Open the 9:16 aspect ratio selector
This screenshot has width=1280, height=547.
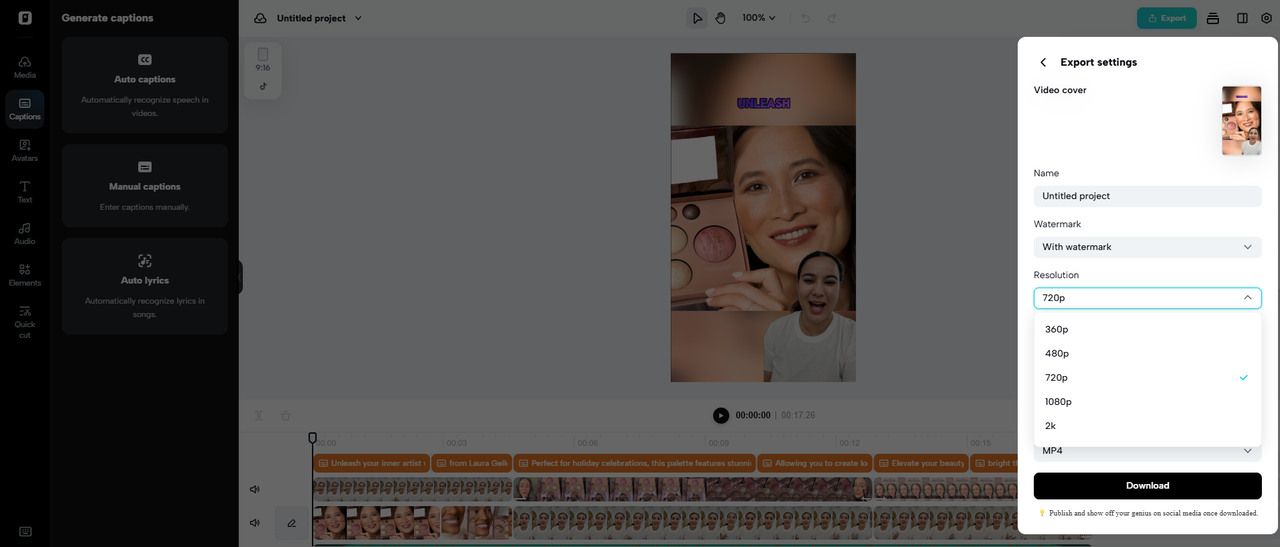[263, 59]
